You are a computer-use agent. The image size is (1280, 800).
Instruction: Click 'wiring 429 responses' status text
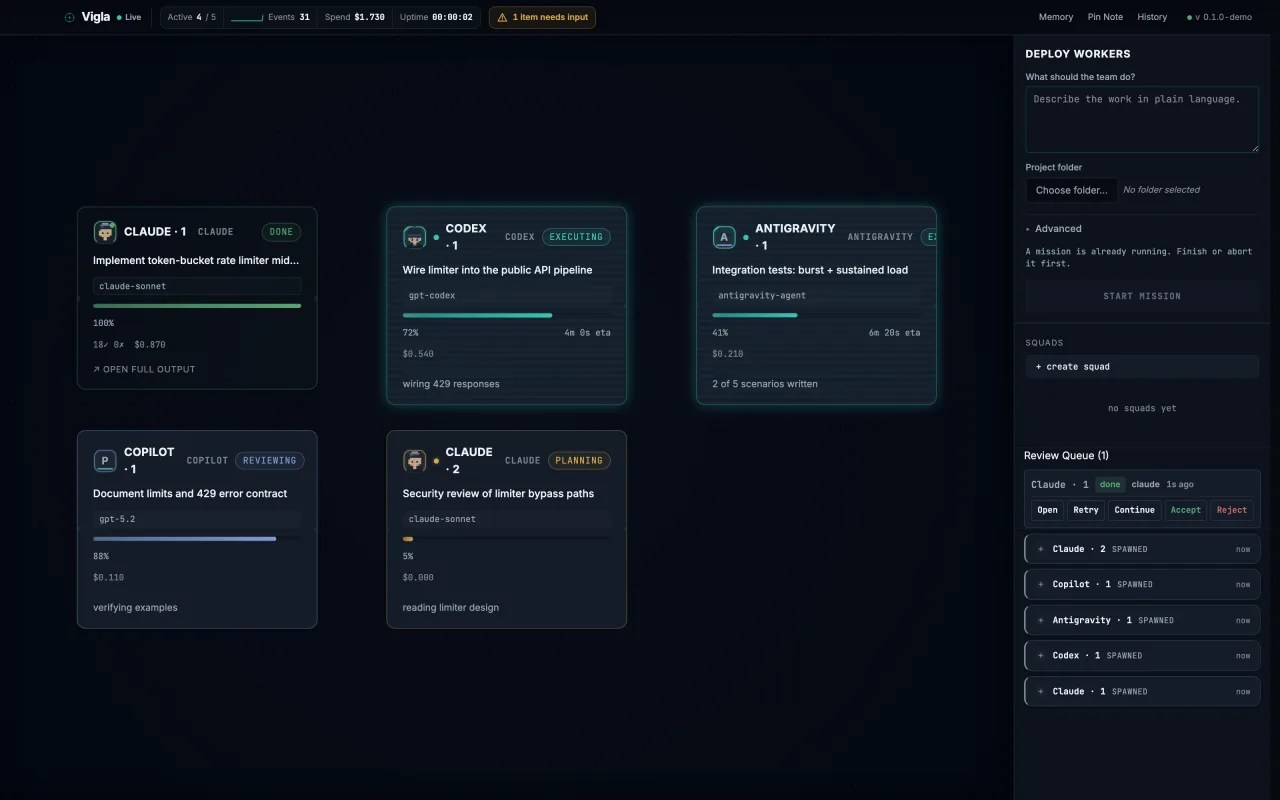click(451, 384)
